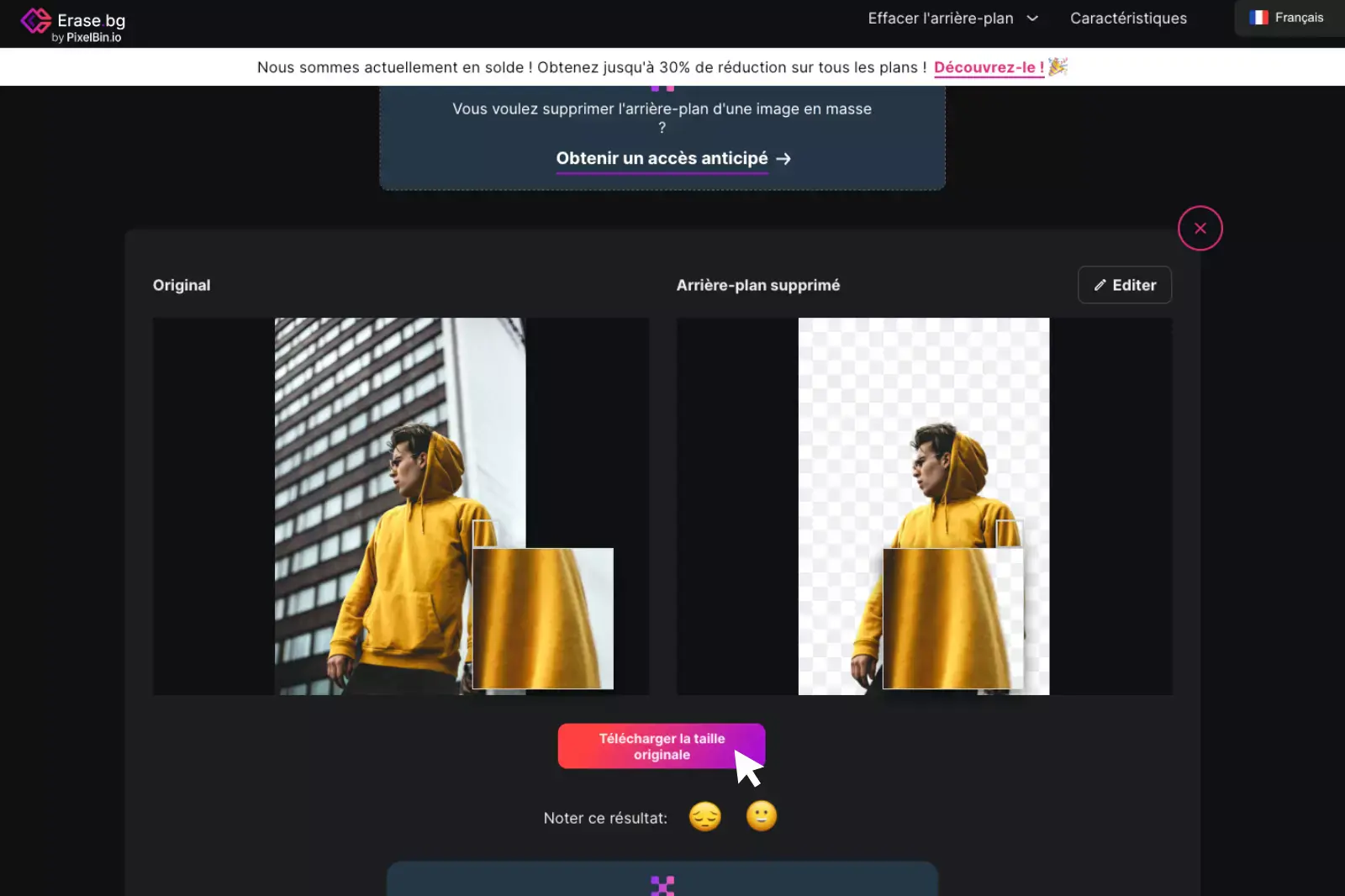This screenshot has height=896, width=1345.
Task: Open the Caractéristiques menu item
Action: [1128, 18]
